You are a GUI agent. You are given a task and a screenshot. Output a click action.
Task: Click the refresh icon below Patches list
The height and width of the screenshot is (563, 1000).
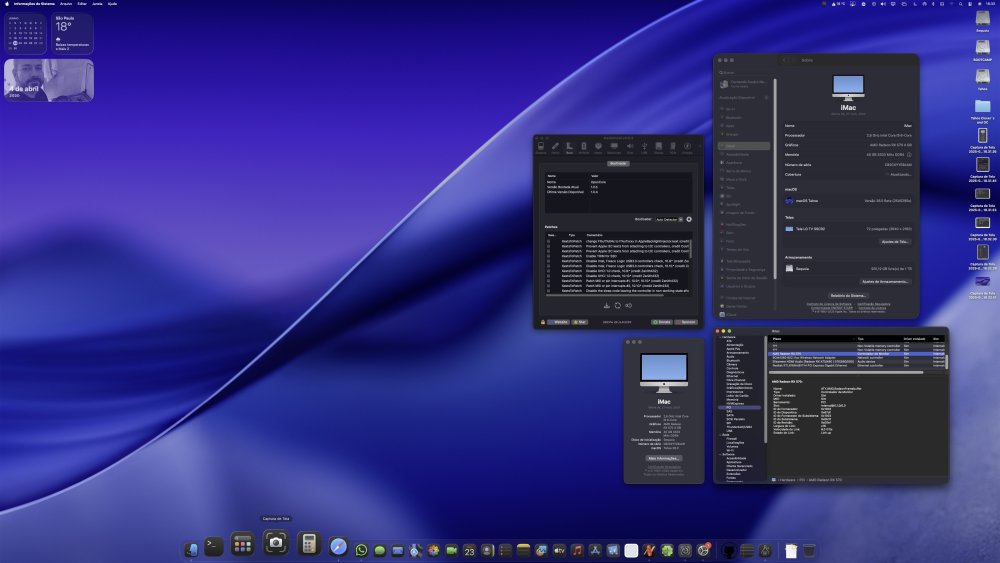click(x=617, y=305)
